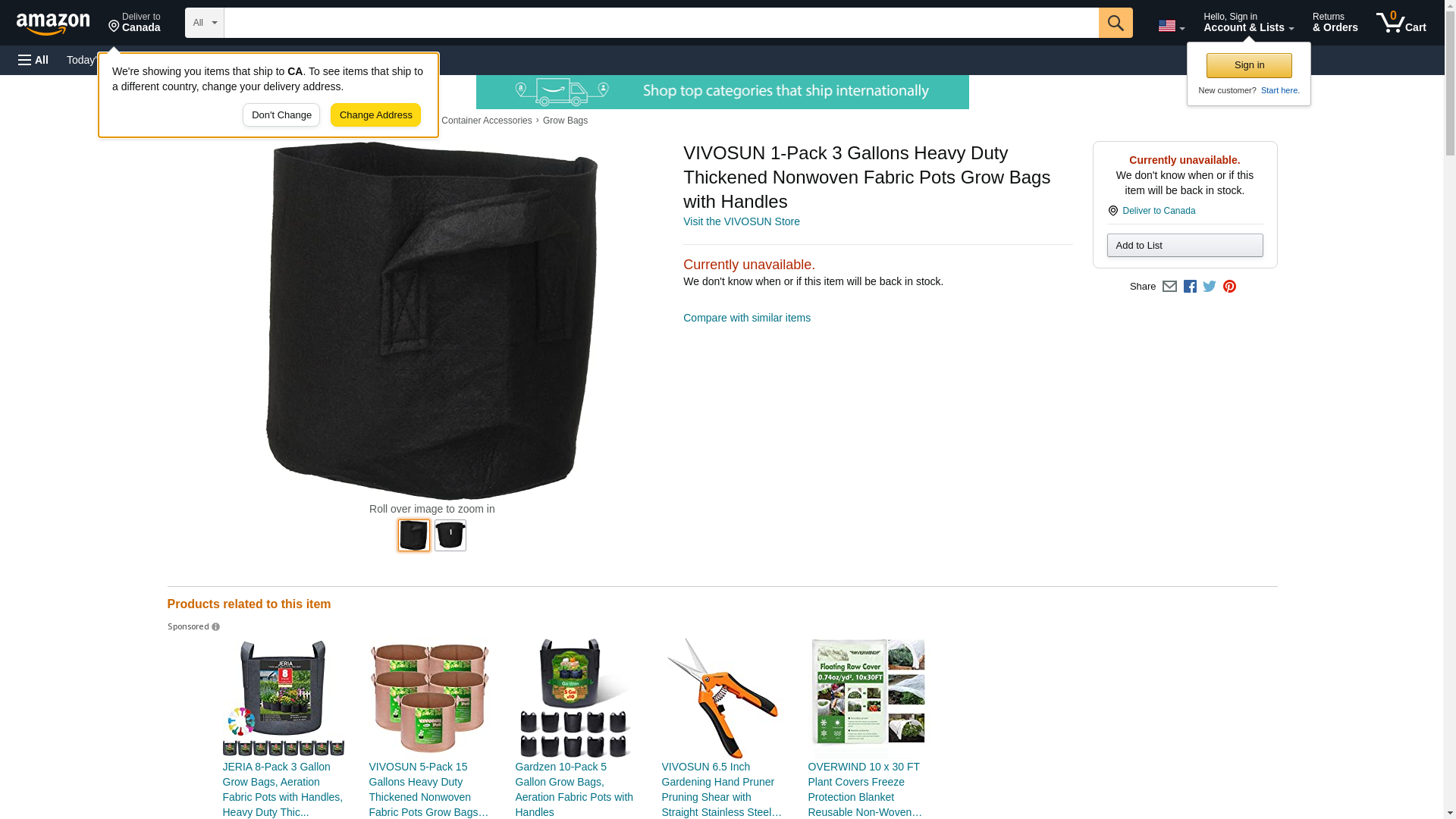Open the language flag dropdown

(1171, 26)
